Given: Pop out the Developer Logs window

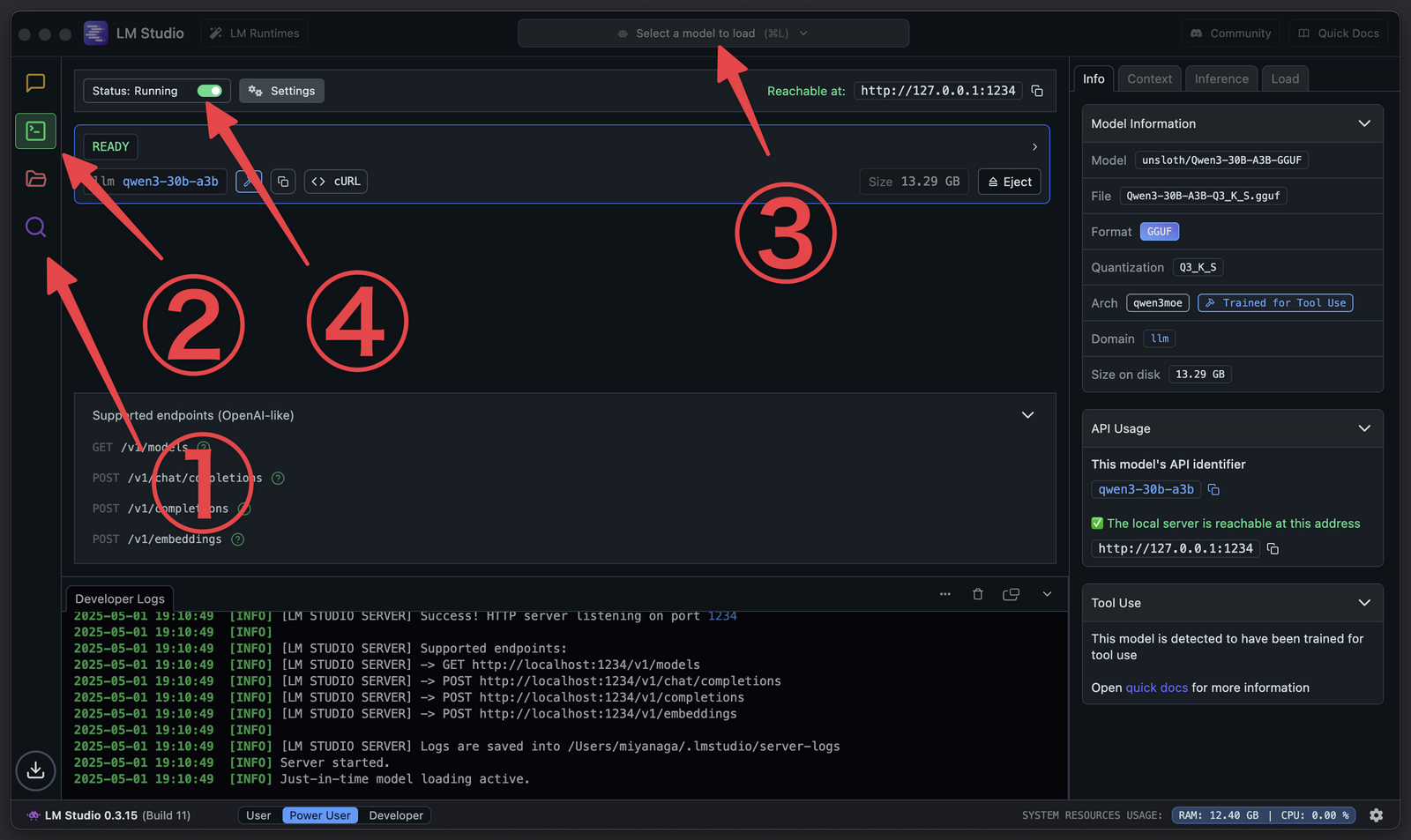Looking at the screenshot, I should pyautogui.click(x=1011, y=594).
